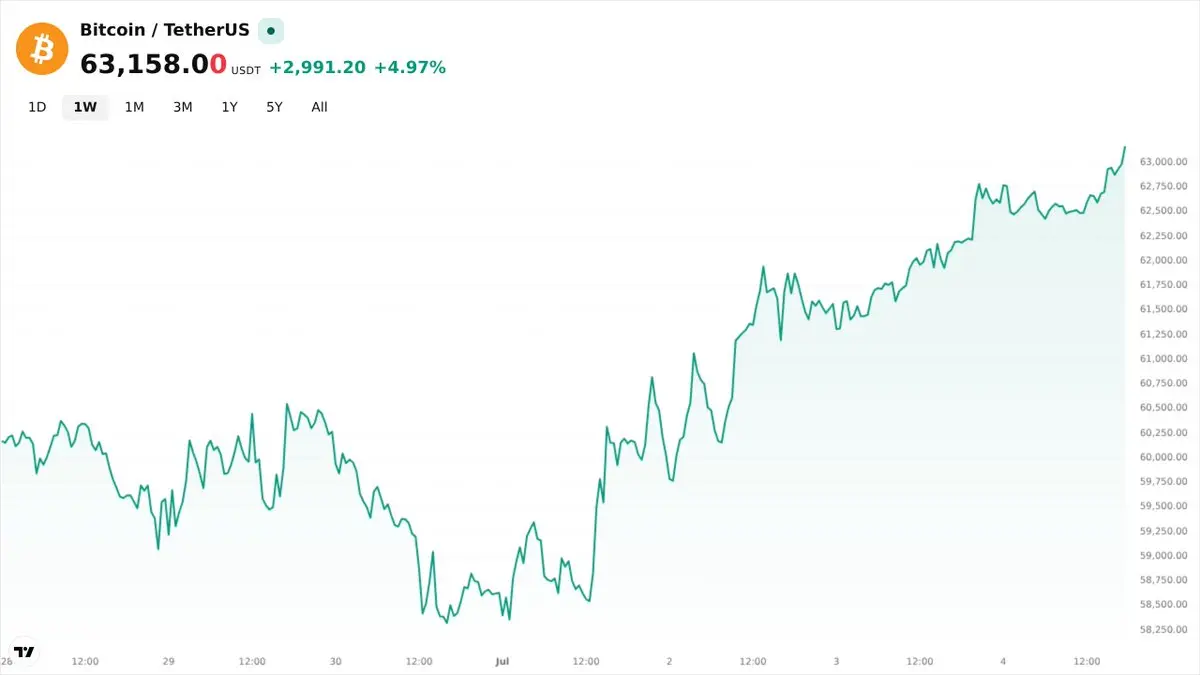Click the USDT currency label
The width and height of the screenshot is (1200, 675).
coord(246,71)
